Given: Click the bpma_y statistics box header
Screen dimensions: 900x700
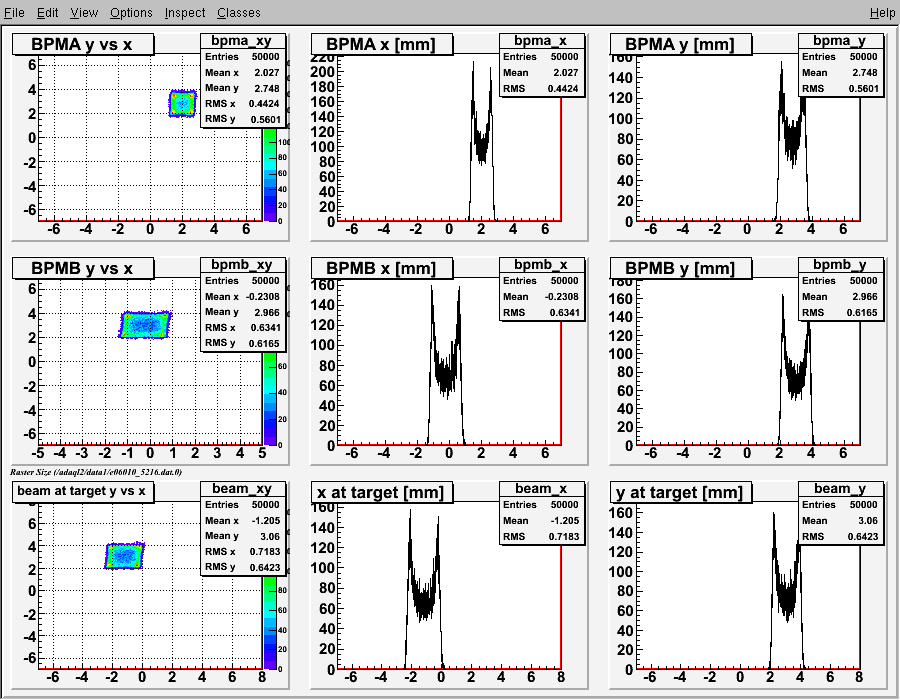Looking at the screenshot, I should point(840,41).
